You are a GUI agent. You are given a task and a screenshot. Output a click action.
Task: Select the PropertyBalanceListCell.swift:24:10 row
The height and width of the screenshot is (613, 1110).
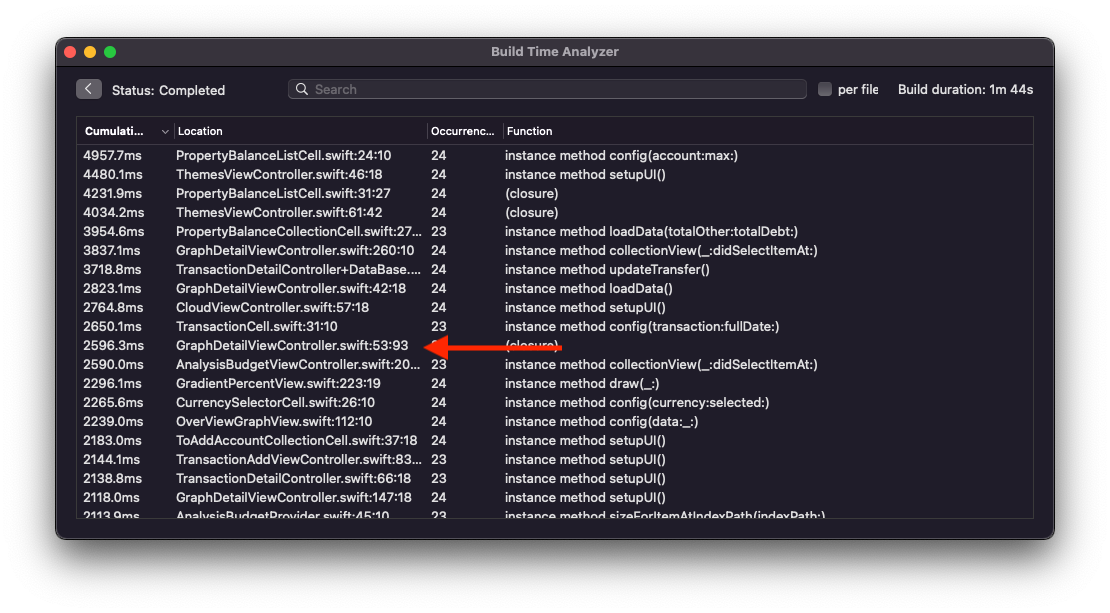click(554, 155)
